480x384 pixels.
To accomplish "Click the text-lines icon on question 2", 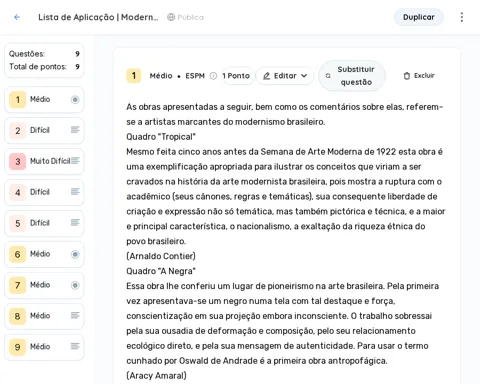I will (75, 130).
